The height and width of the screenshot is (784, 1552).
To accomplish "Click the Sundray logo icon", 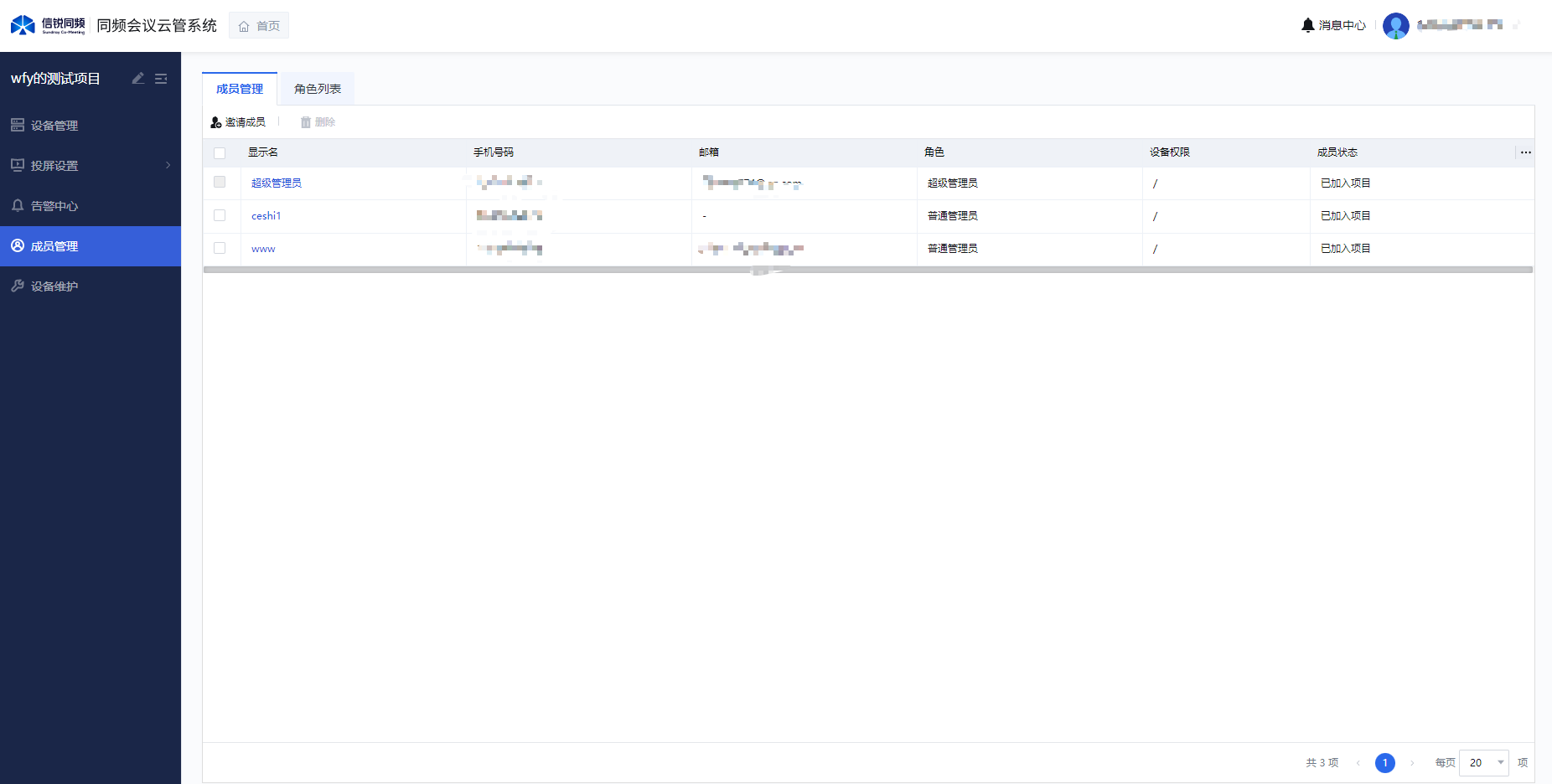I will (x=23, y=25).
